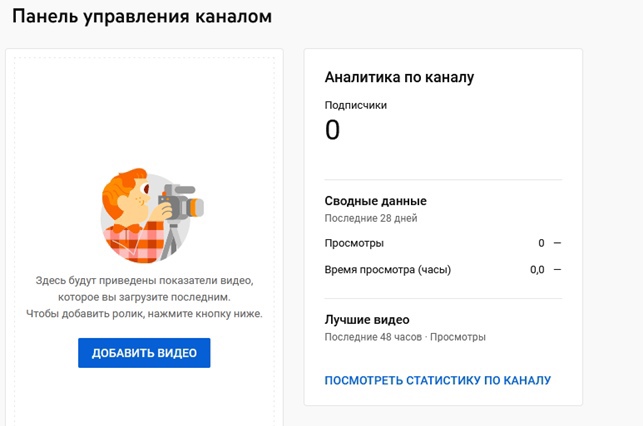
Task: Click the dash icon beside watch time value
Action: coord(557,269)
